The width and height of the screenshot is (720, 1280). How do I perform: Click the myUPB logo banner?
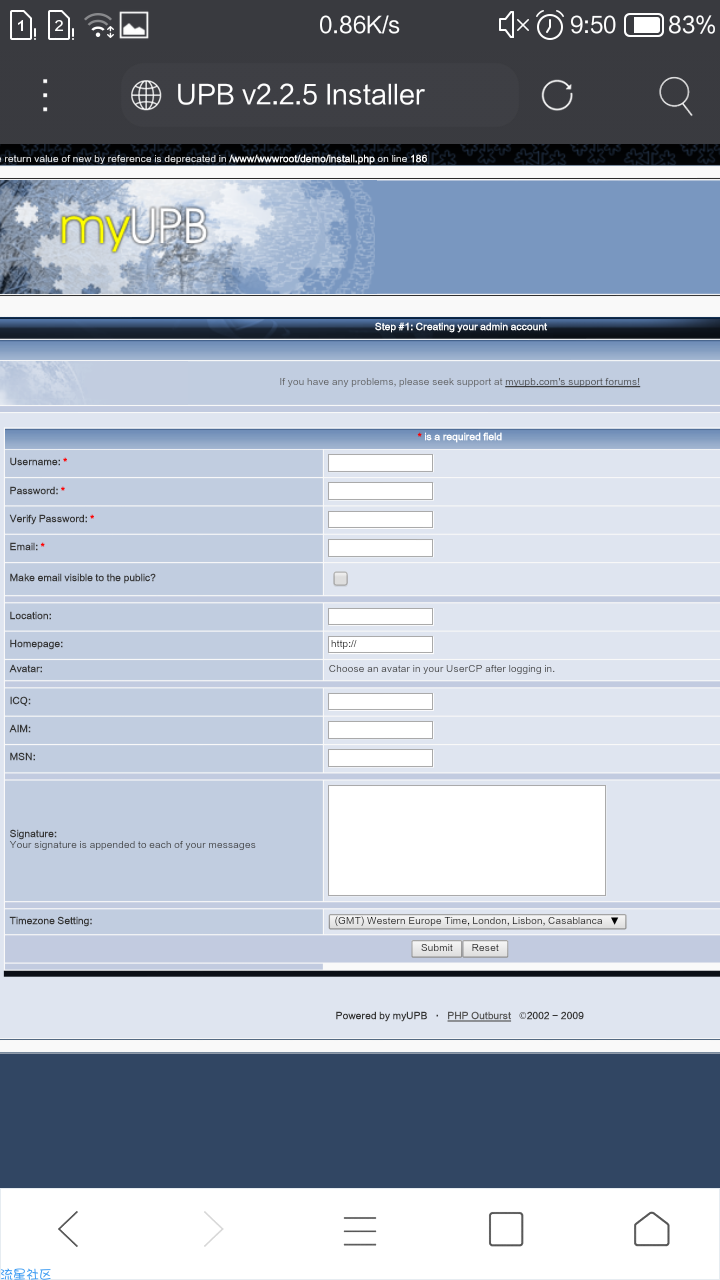(360, 237)
